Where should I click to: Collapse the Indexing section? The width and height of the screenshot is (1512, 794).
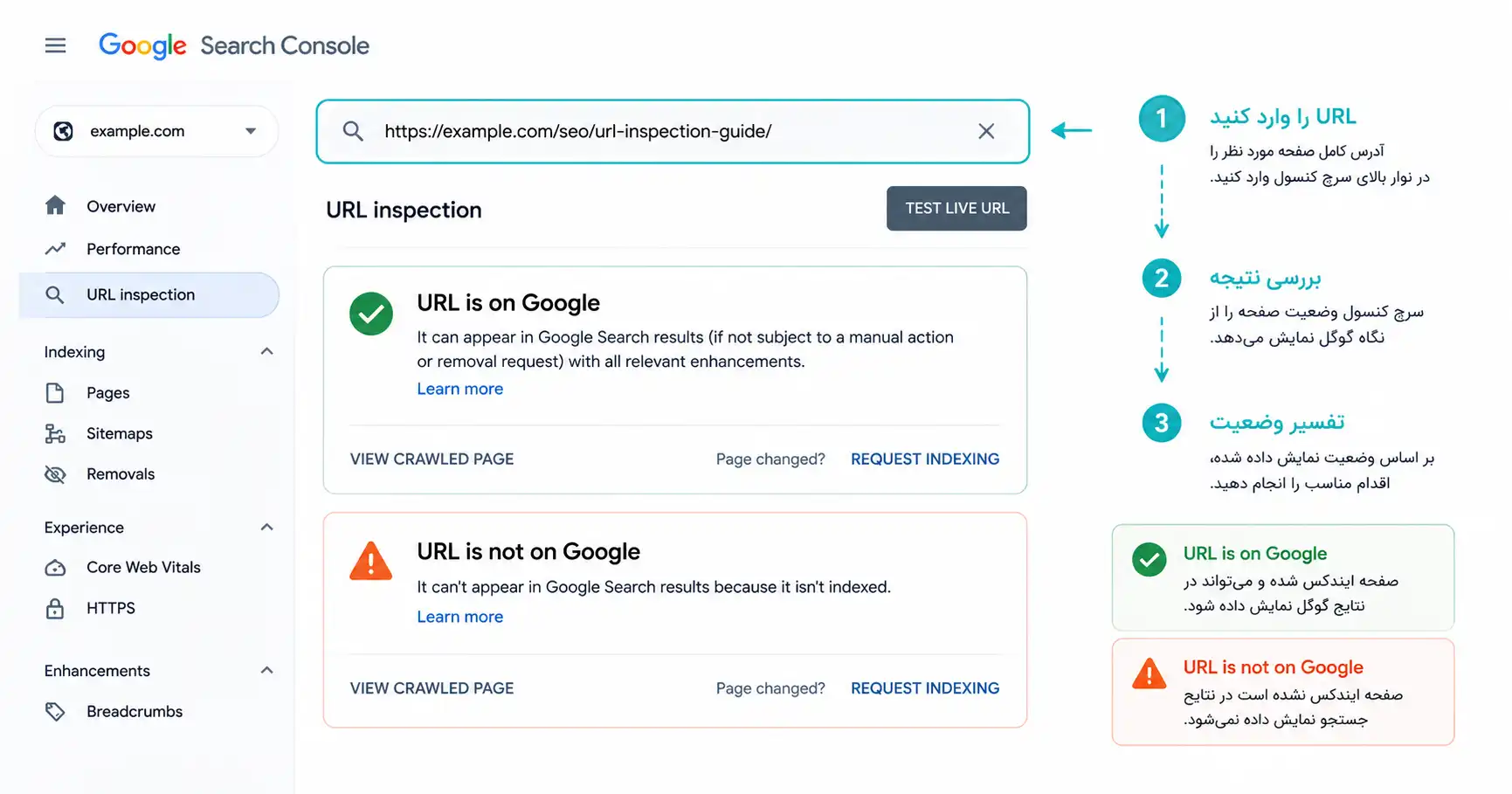click(267, 351)
